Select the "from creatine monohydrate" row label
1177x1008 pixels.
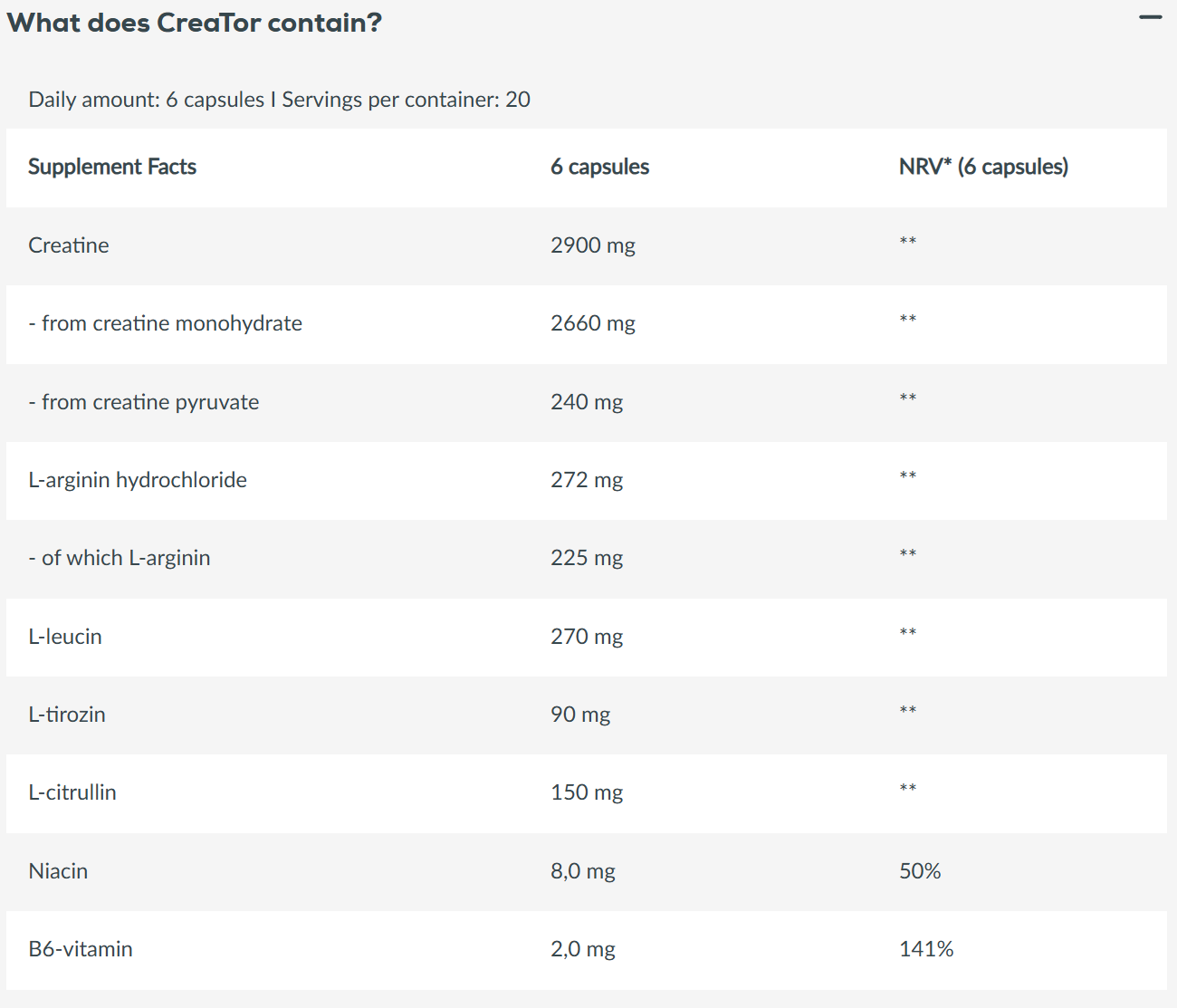(x=166, y=323)
